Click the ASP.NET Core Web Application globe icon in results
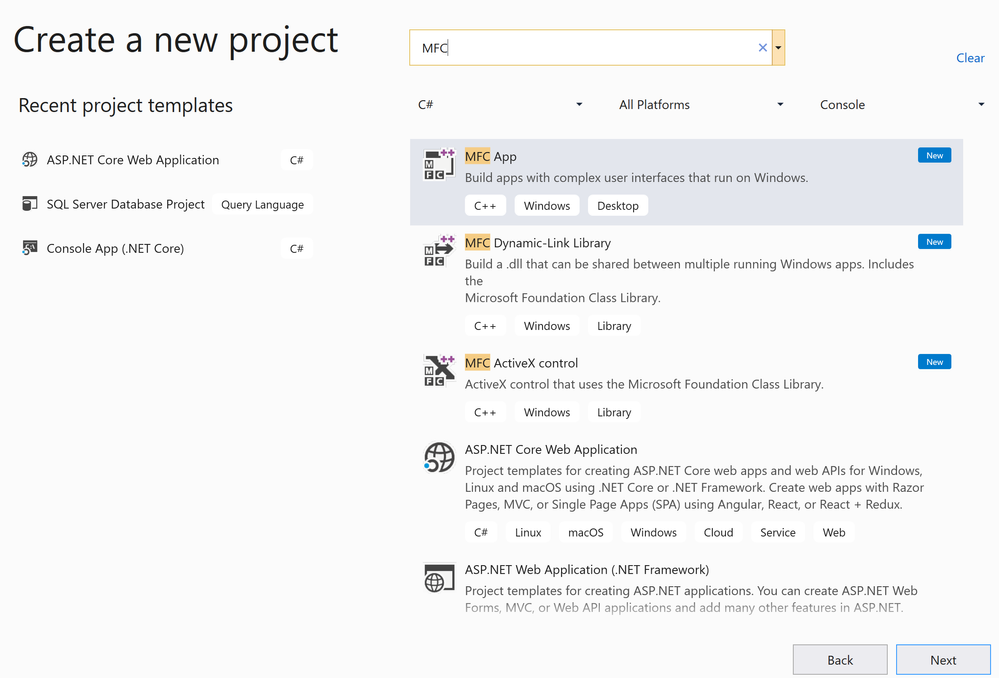Image resolution: width=999 pixels, height=678 pixels. click(x=439, y=458)
